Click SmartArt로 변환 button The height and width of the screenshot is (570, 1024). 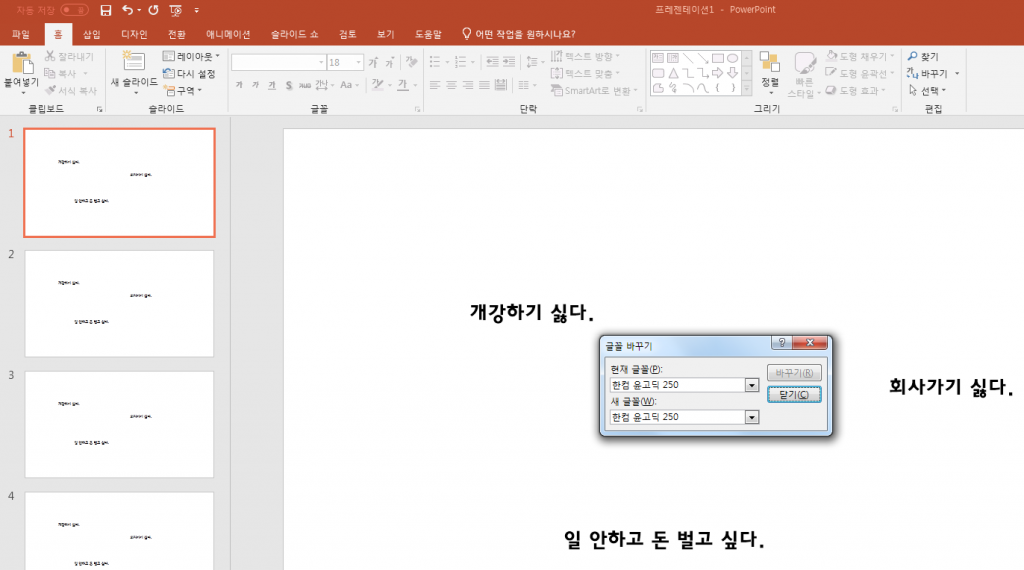coord(594,90)
